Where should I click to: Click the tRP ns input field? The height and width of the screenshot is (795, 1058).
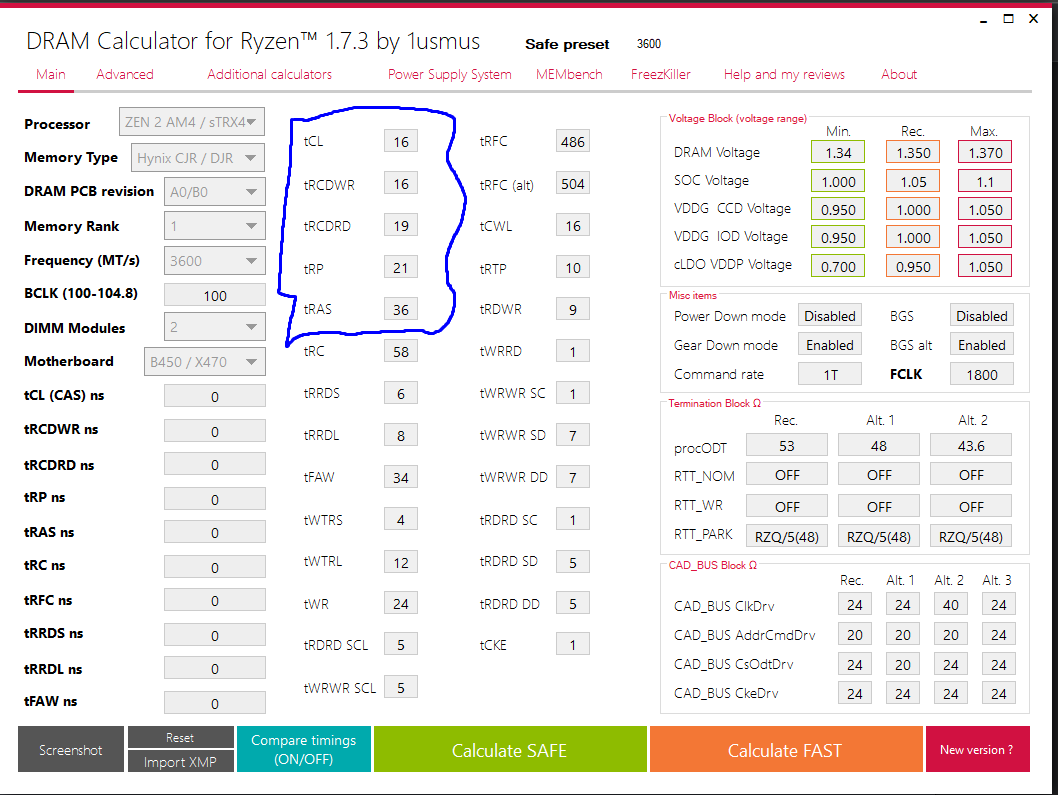[x=215, y=499]
